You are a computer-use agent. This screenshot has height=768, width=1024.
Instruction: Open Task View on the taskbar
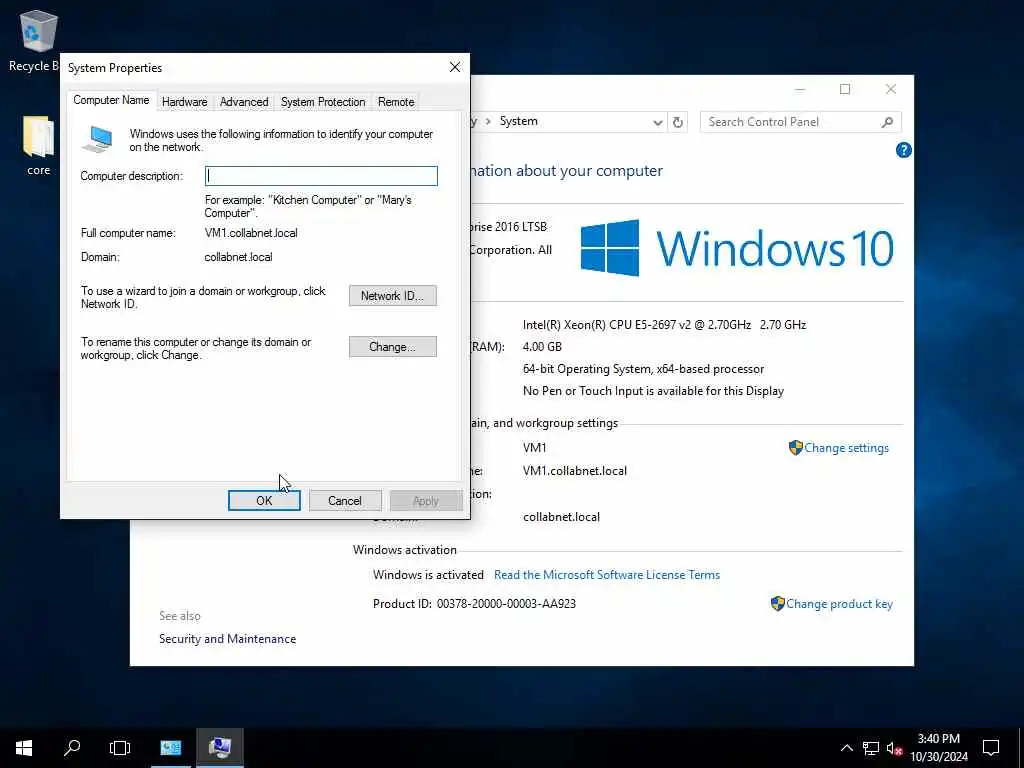(x=120, y=748)
